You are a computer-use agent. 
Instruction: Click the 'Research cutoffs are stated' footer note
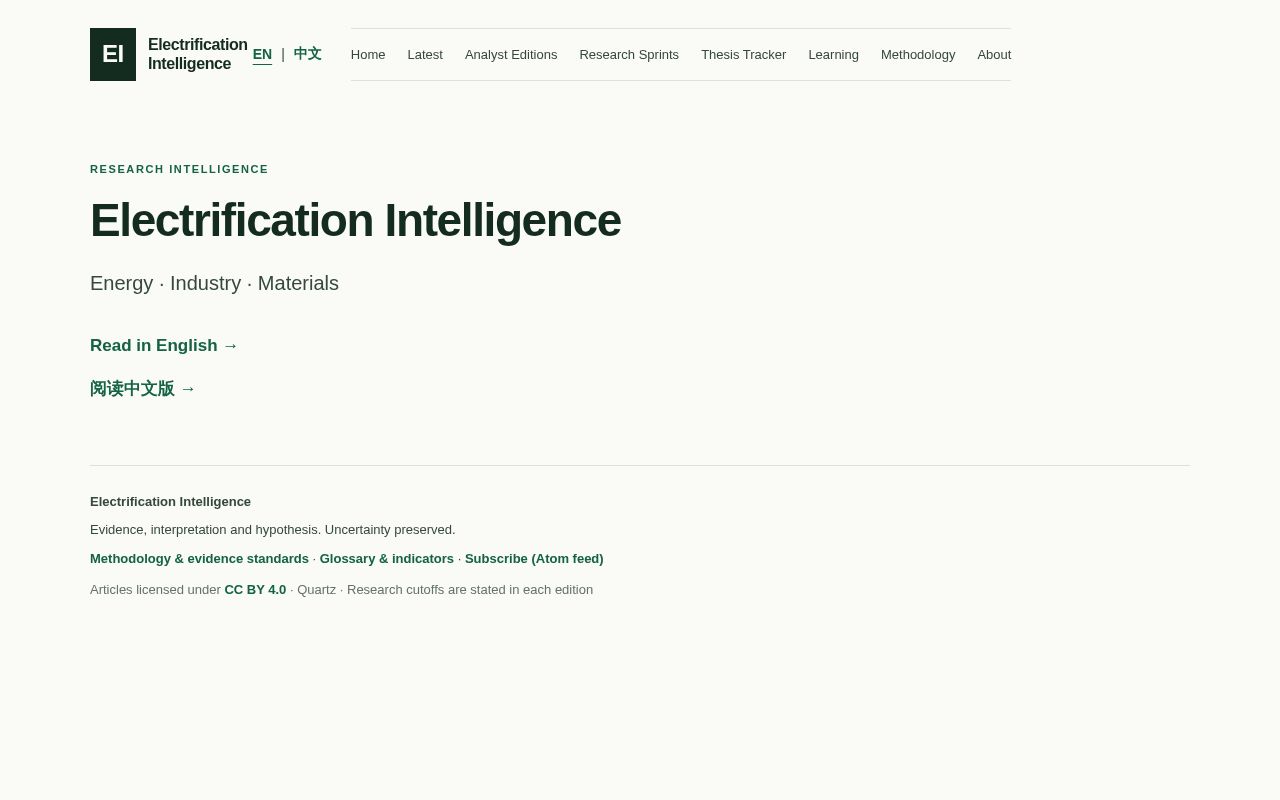(470, 590)
